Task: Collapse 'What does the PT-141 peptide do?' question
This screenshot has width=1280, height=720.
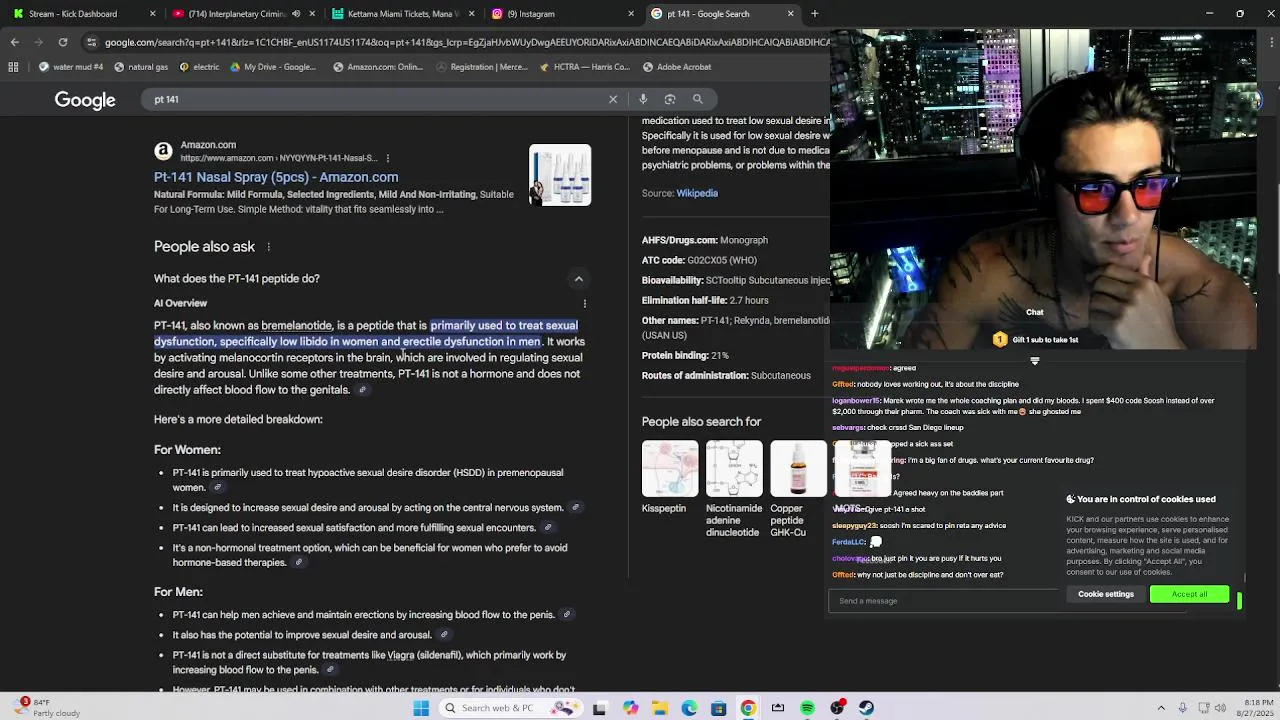Action: tap(578, 279)
